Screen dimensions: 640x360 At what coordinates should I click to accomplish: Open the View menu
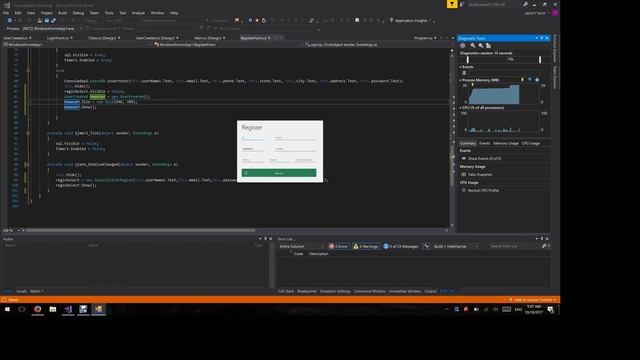pyautogui.click(x=31, y=13)
